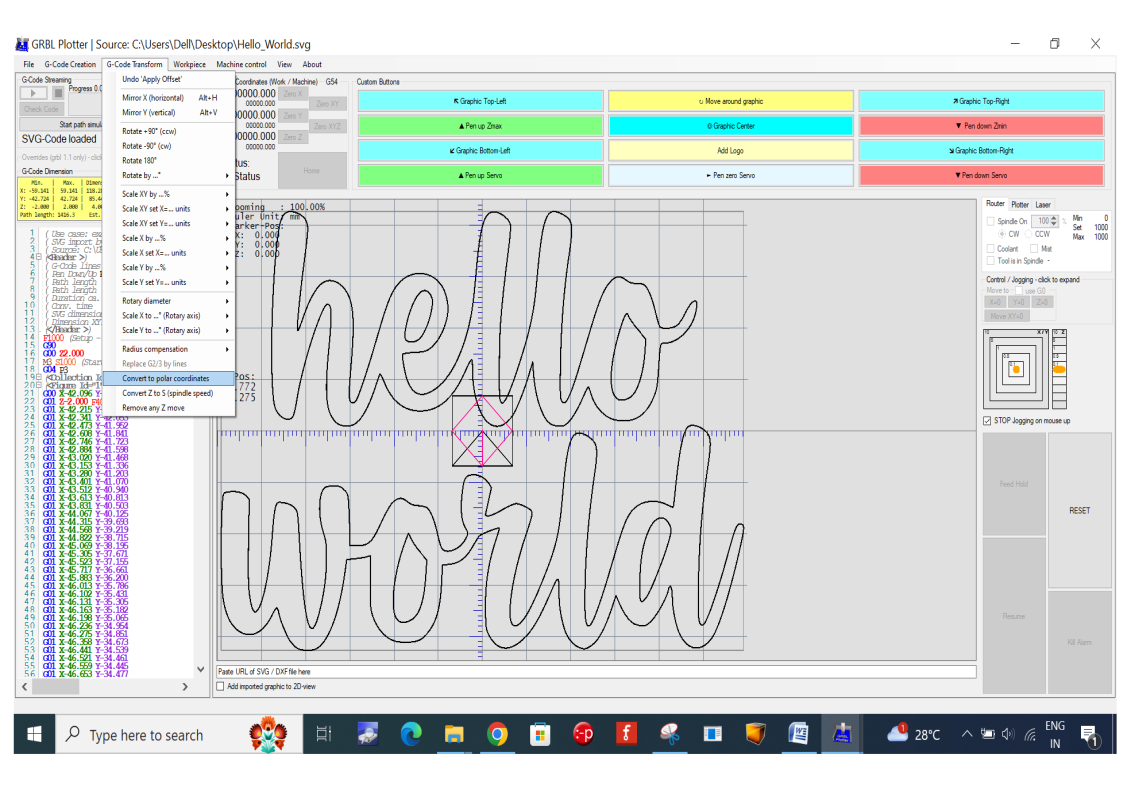
Task: Open the Snipping tool taskbar icon
Action: [x=669, y=734]
